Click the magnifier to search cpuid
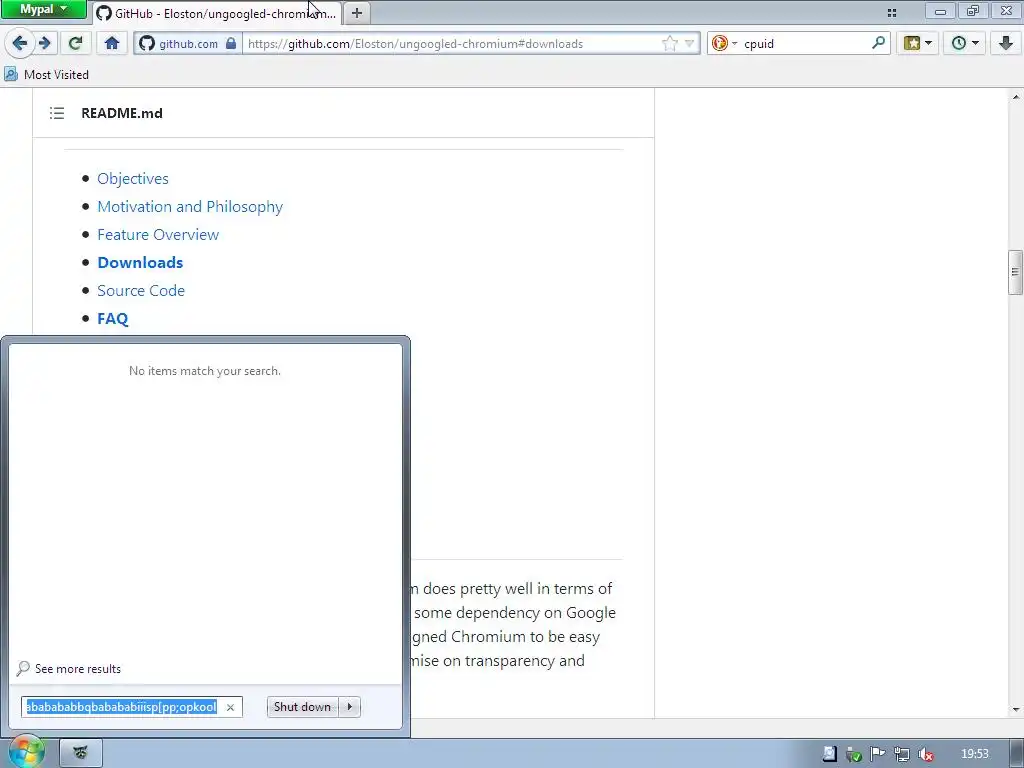Screen dimensions: 1024x768 point(878,43)
